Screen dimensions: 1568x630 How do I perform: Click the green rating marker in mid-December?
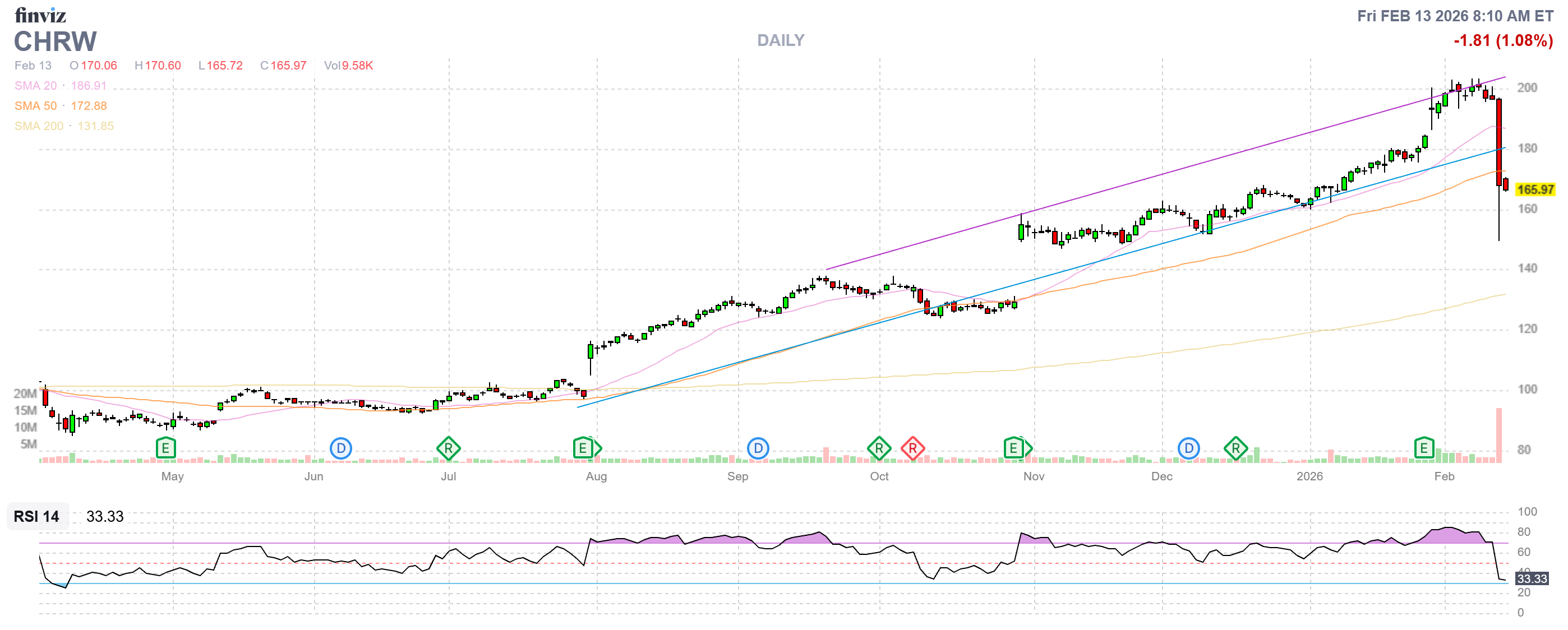(1235, 449)
